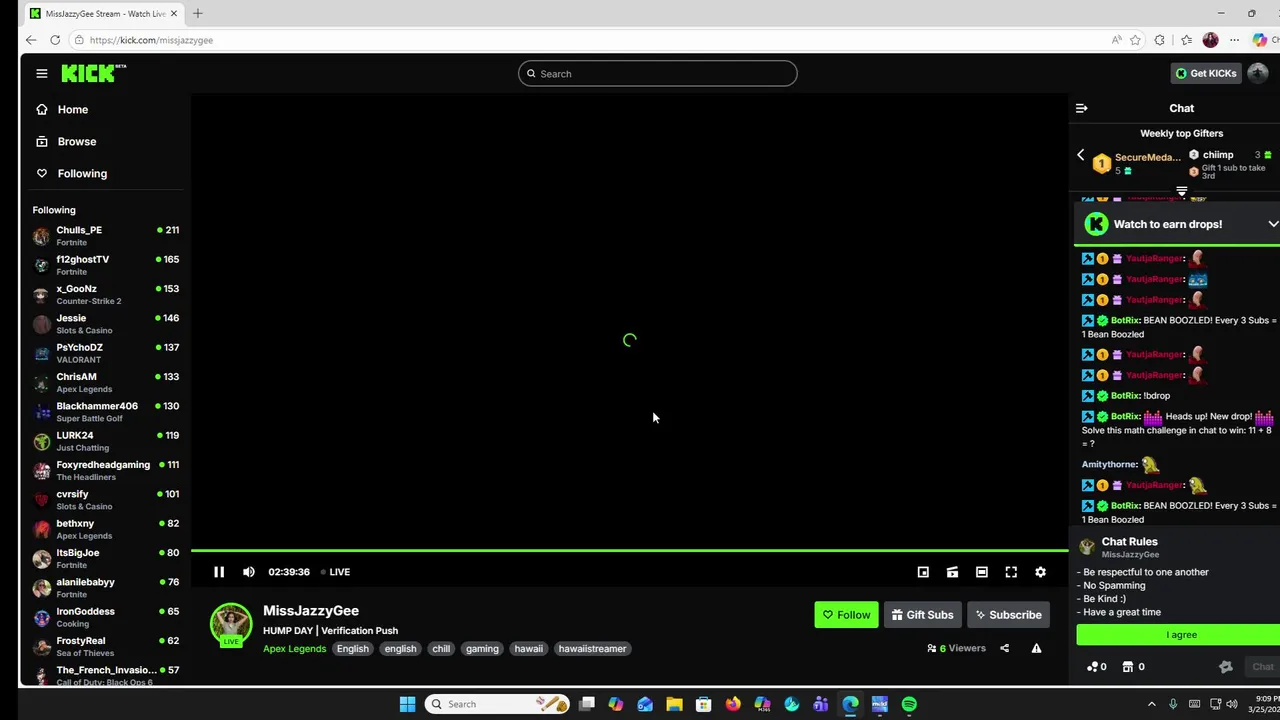Screen dimensions: 1280x720
Task: Click I agree to chat rules
Action: [x=1180, y=635]
